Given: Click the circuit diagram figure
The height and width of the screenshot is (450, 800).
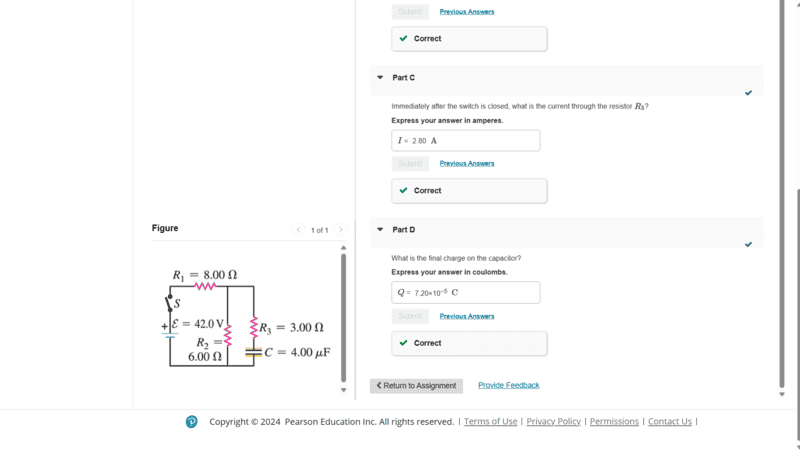Looking at the screenshot, I should 247,316.
